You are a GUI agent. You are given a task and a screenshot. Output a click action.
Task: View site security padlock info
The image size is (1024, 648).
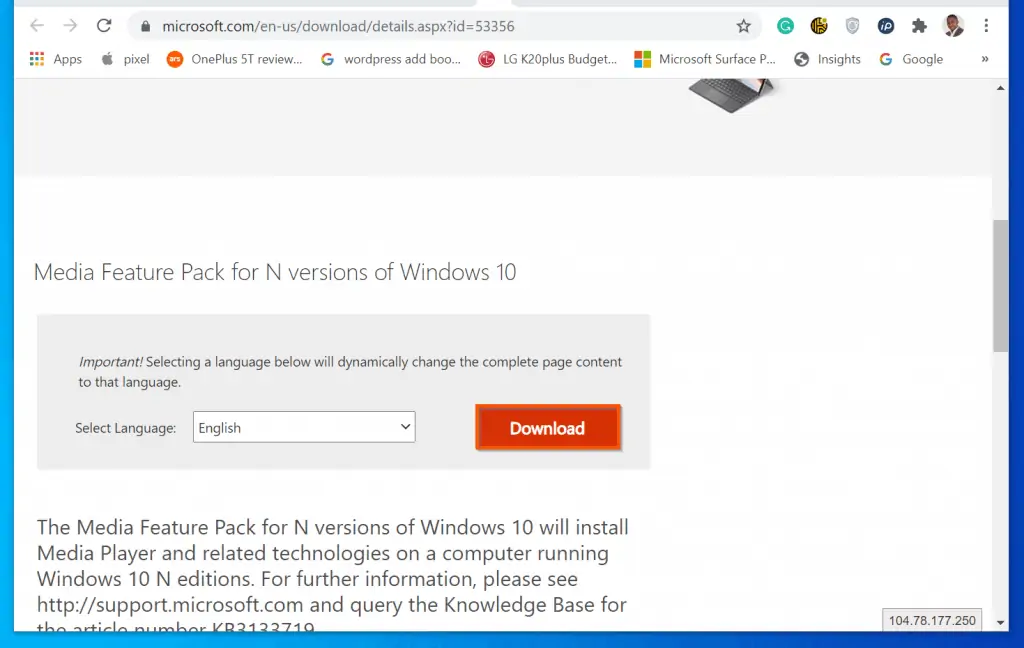pos(146,26)
